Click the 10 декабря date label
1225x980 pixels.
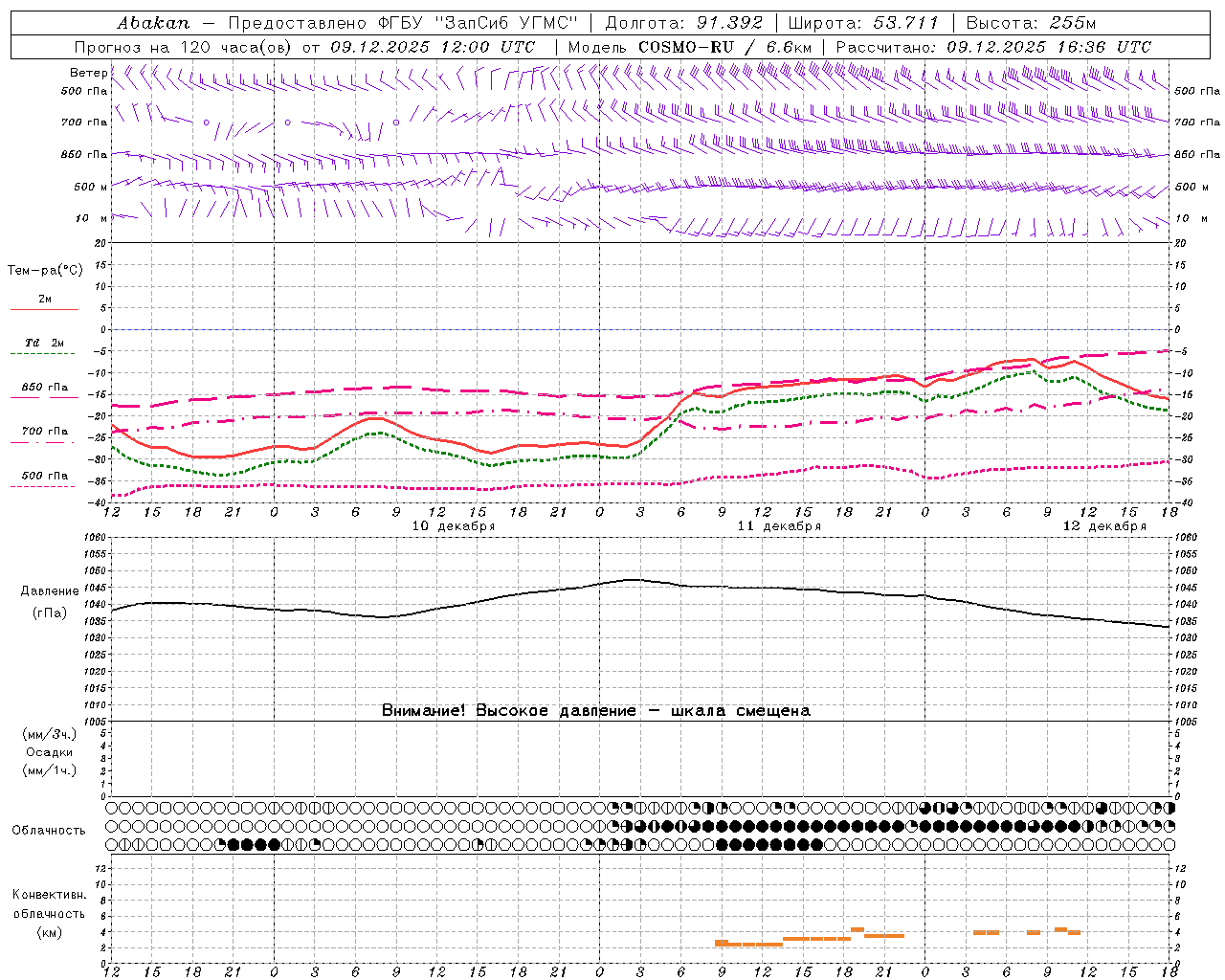tap(453, 526)
